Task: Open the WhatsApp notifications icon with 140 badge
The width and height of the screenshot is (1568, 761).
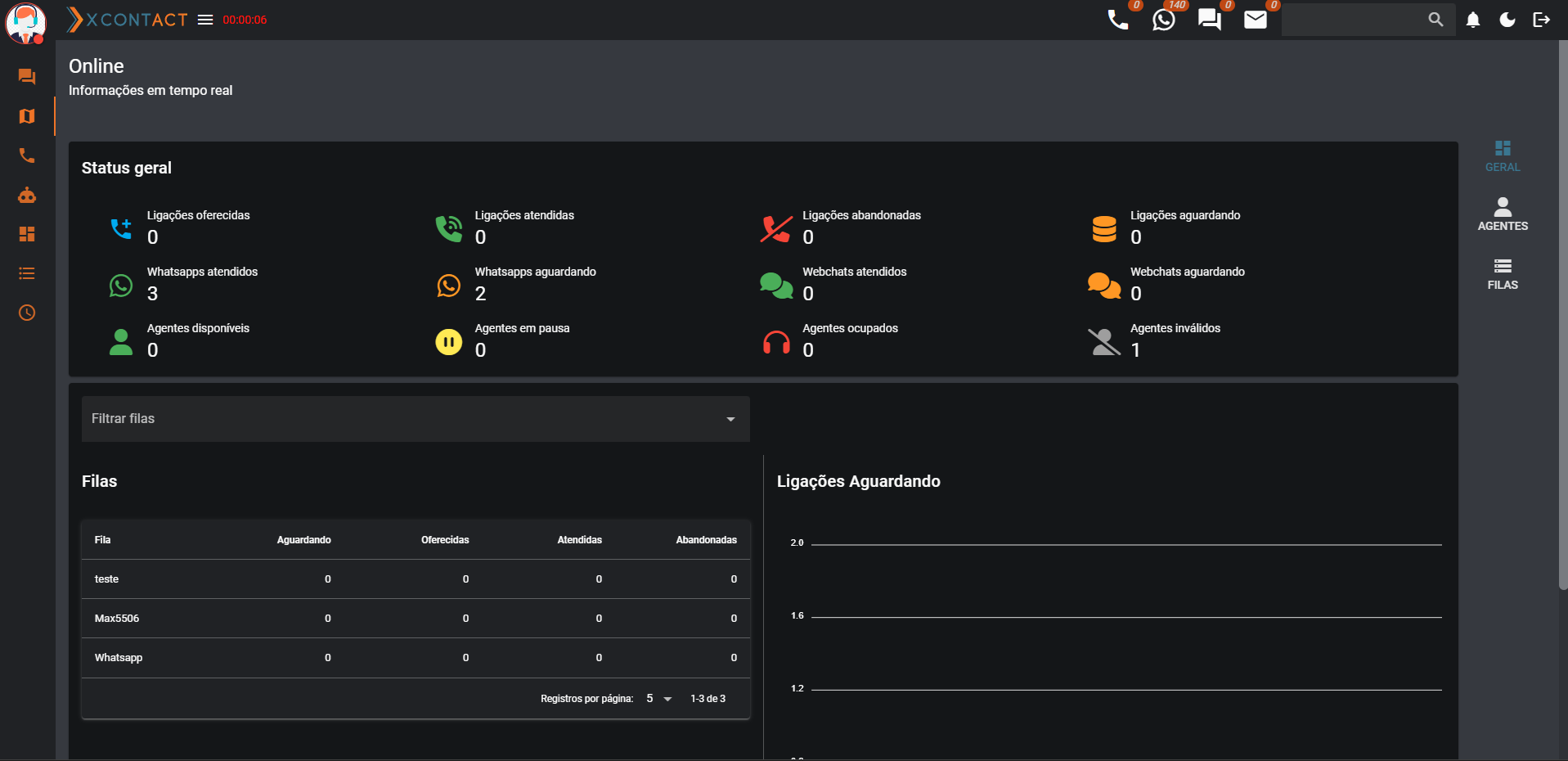Action: point(1163,20)
